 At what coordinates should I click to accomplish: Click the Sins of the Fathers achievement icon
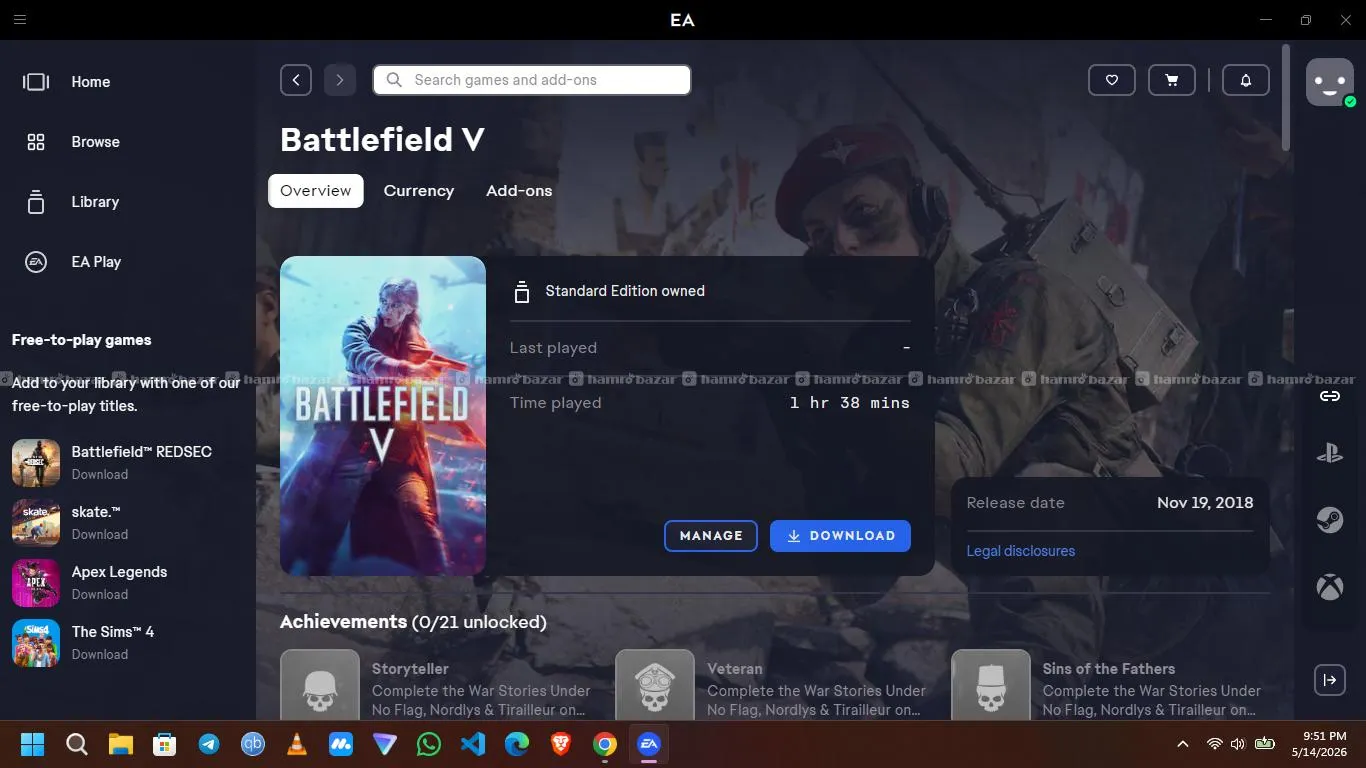[991, 684]
